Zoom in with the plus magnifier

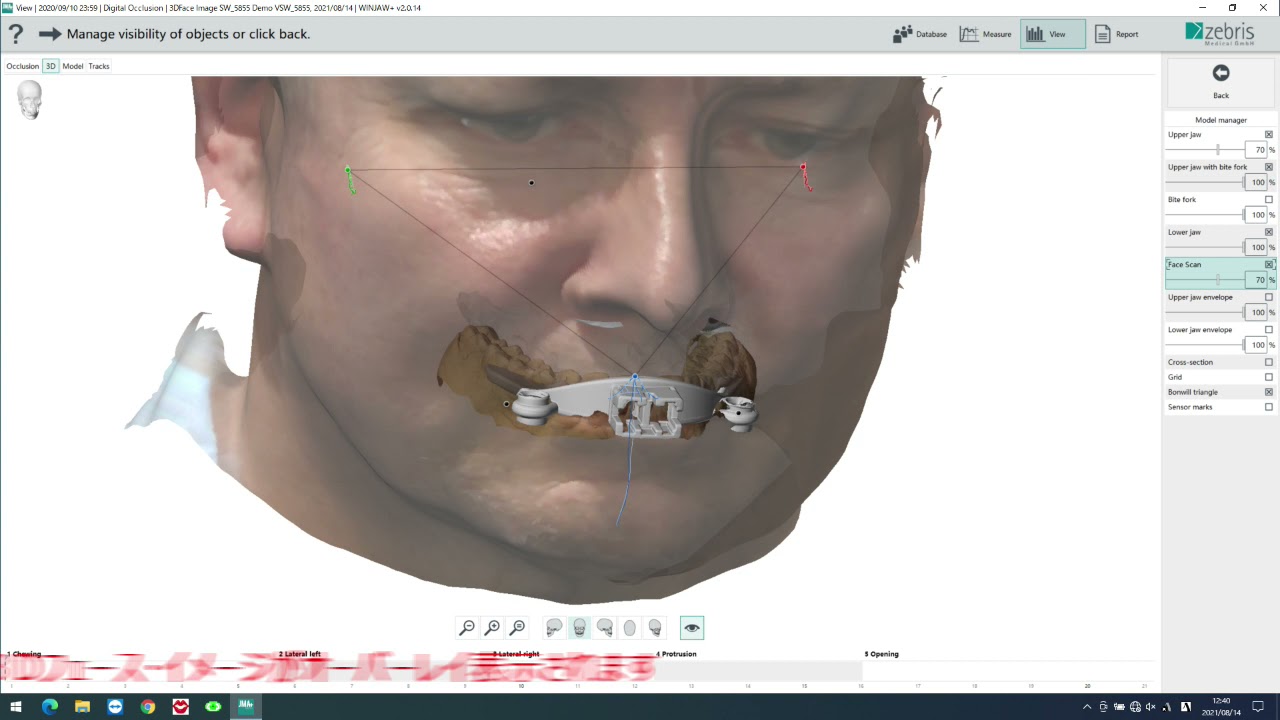(492, 628)
